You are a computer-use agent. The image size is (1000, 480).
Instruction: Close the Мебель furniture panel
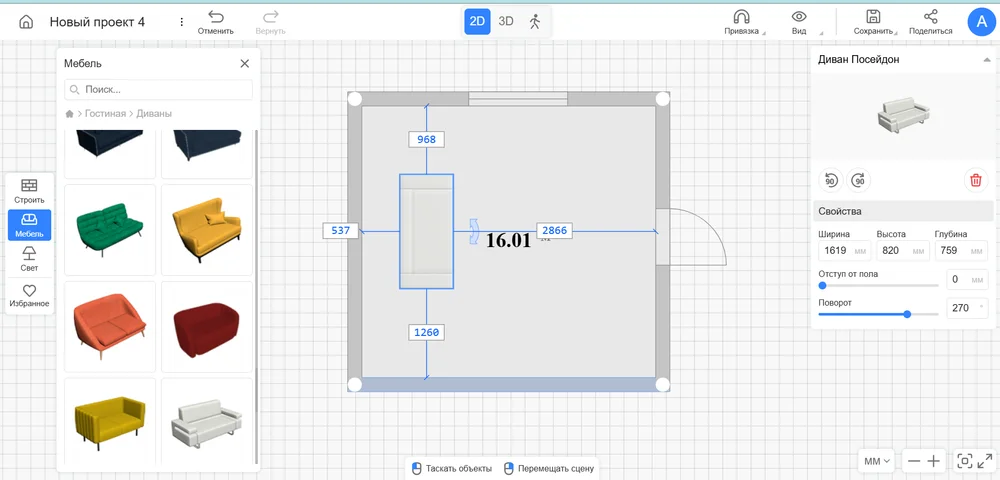245,64
